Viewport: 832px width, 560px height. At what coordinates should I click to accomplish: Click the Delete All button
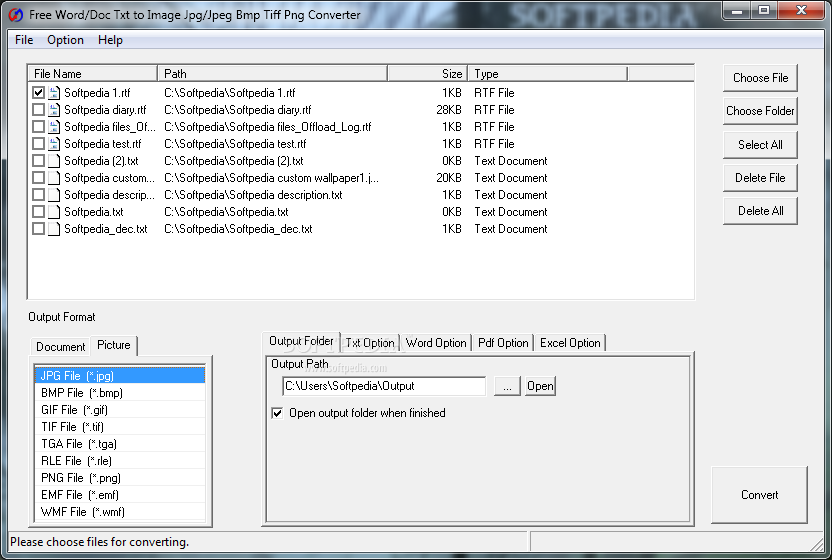click(x=760, y=211)
